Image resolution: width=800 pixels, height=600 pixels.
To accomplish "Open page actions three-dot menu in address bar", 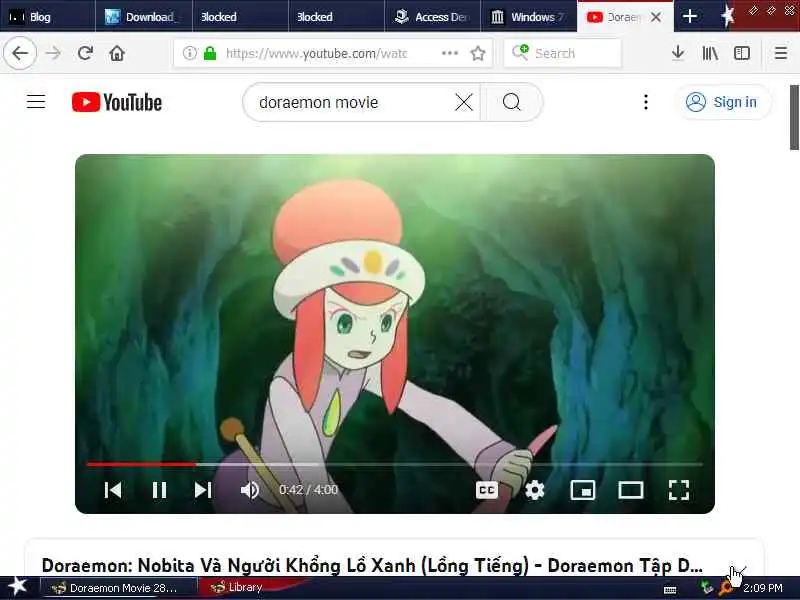I will click(449, 53).
